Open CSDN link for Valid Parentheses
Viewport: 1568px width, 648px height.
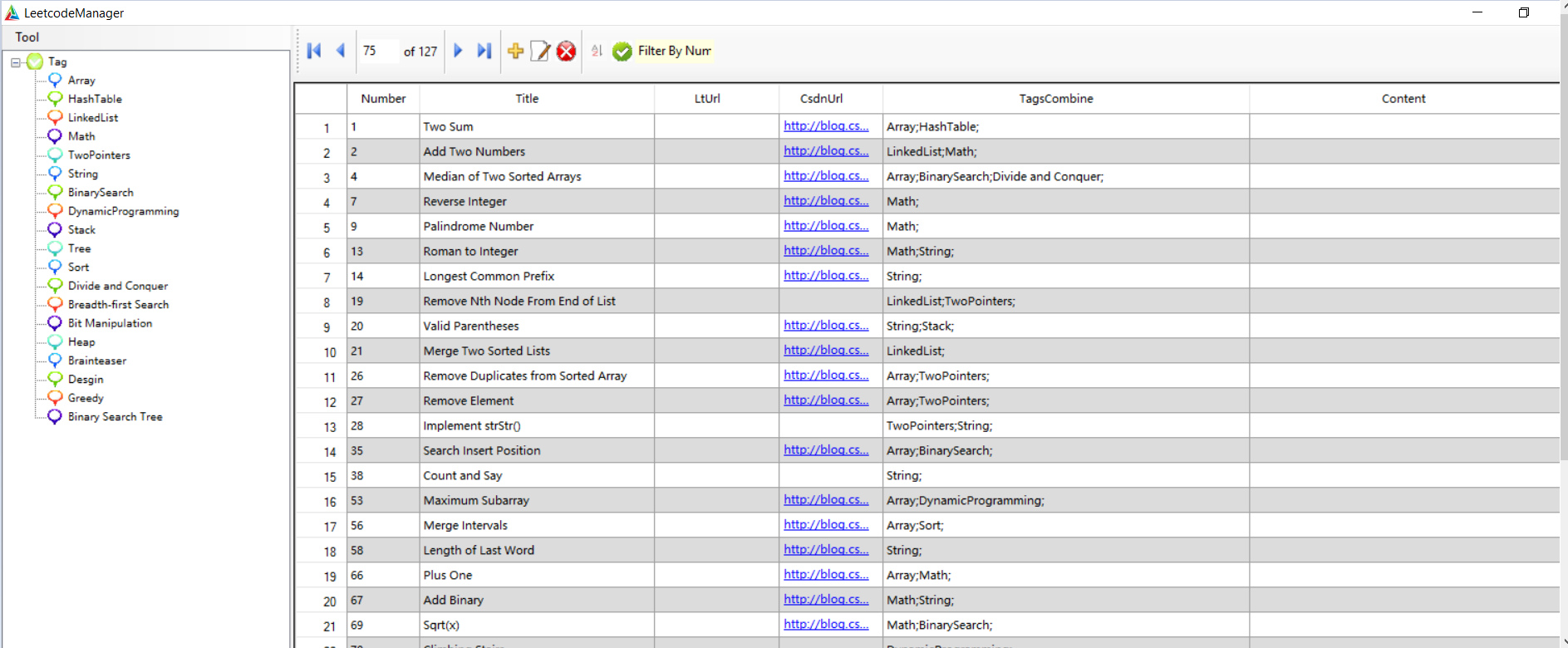point(826,326)
